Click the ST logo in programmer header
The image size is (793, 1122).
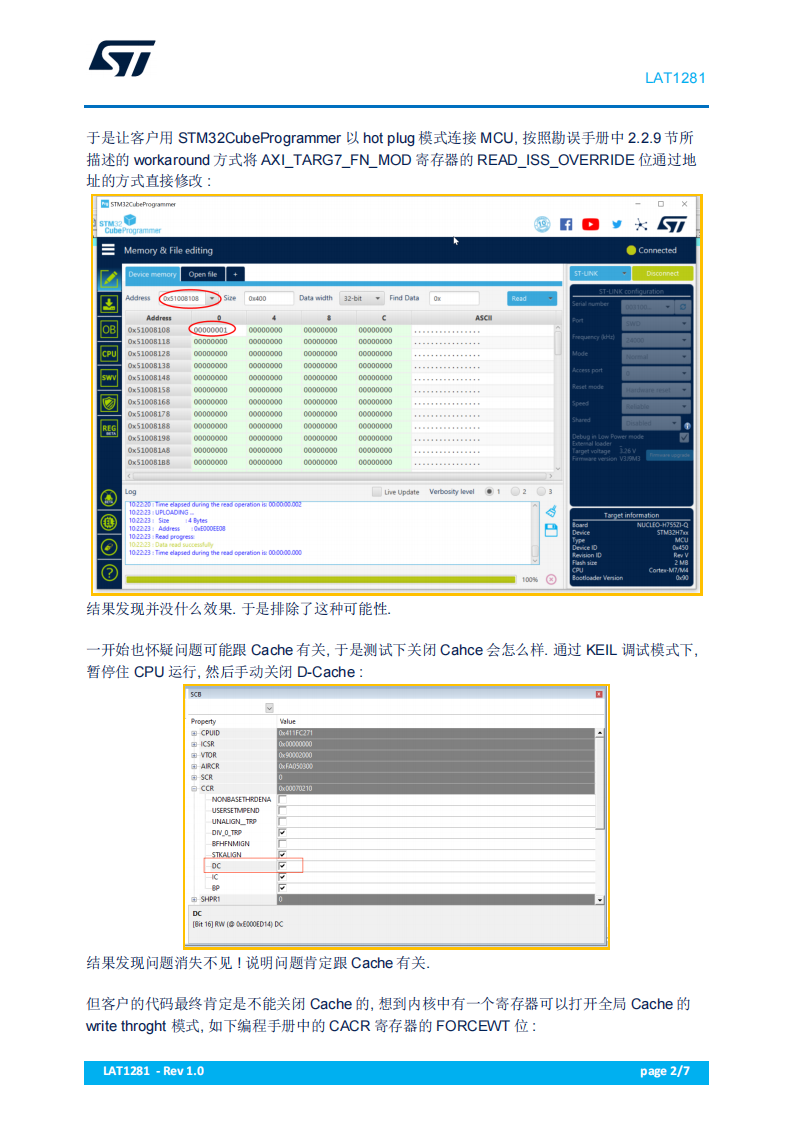point(672,225)
